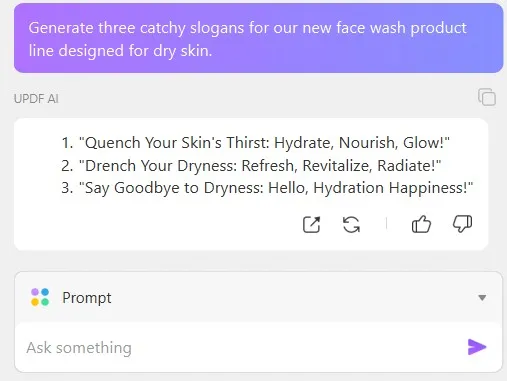Click the "Glow!" word in slogan one
The image size is (507, 381).
426,143
